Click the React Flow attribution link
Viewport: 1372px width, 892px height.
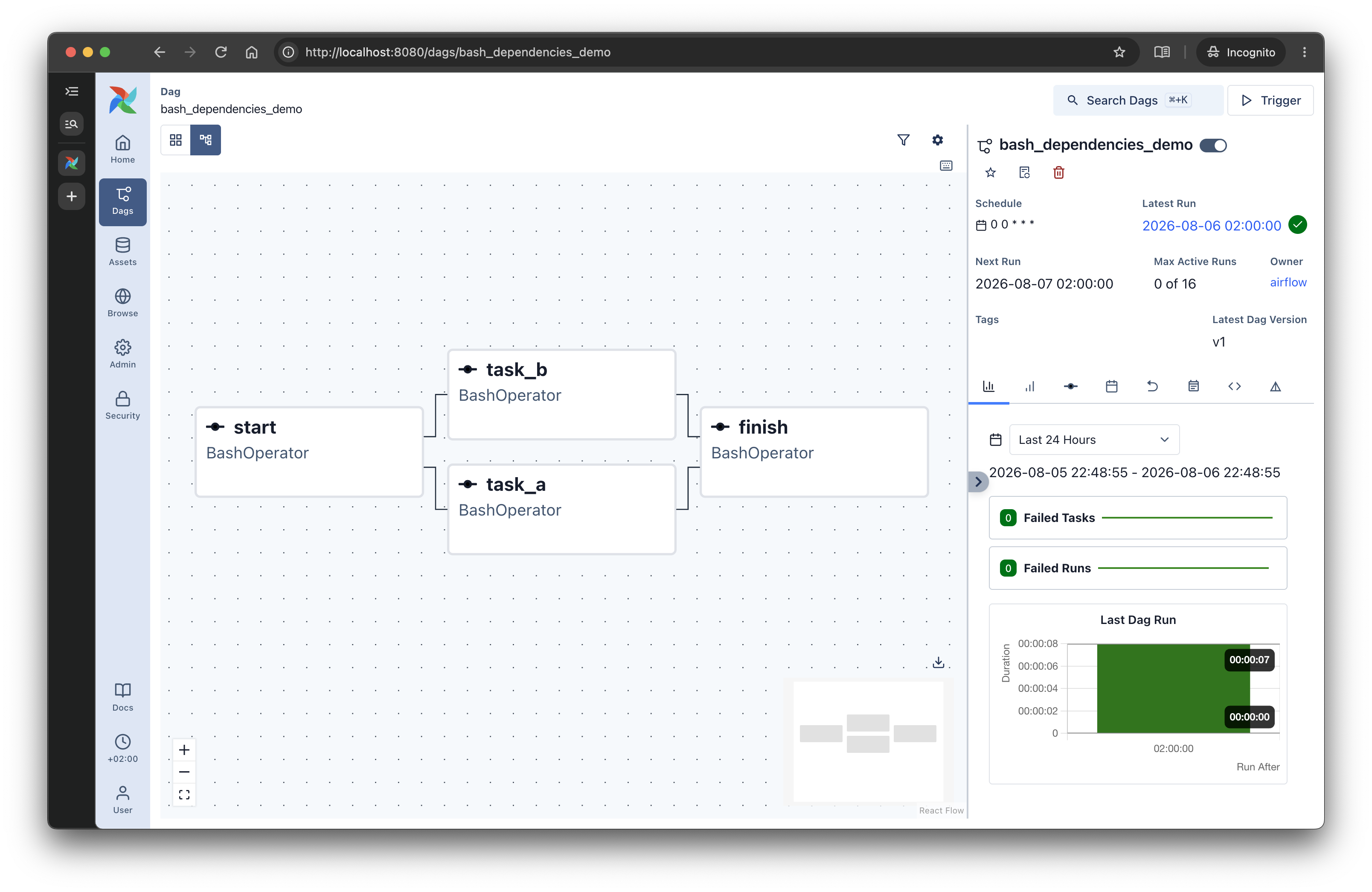click(941, 810)
